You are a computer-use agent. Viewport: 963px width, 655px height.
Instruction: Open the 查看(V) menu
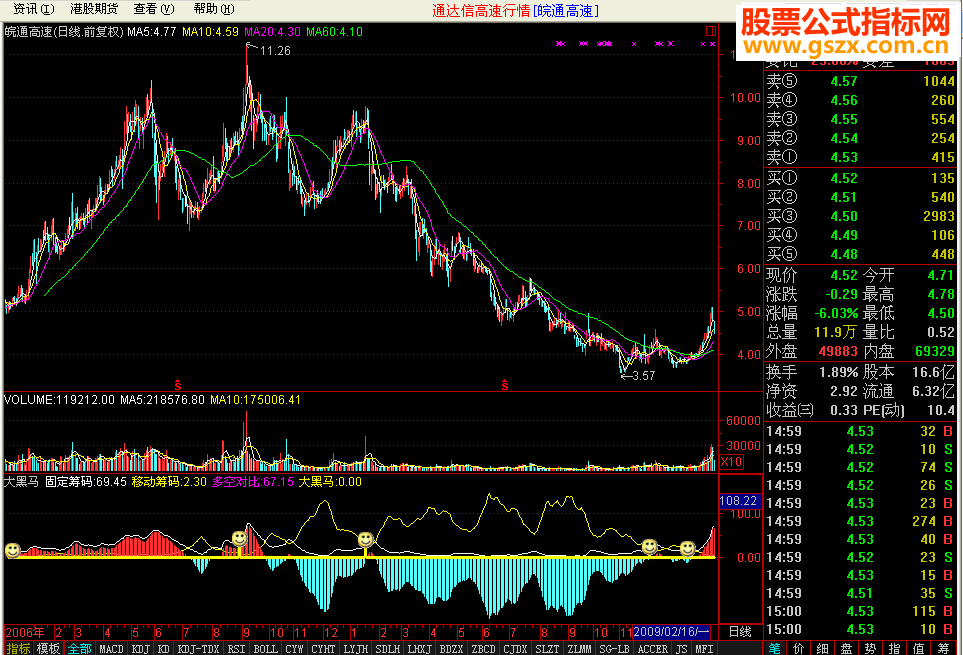(154, 9)
